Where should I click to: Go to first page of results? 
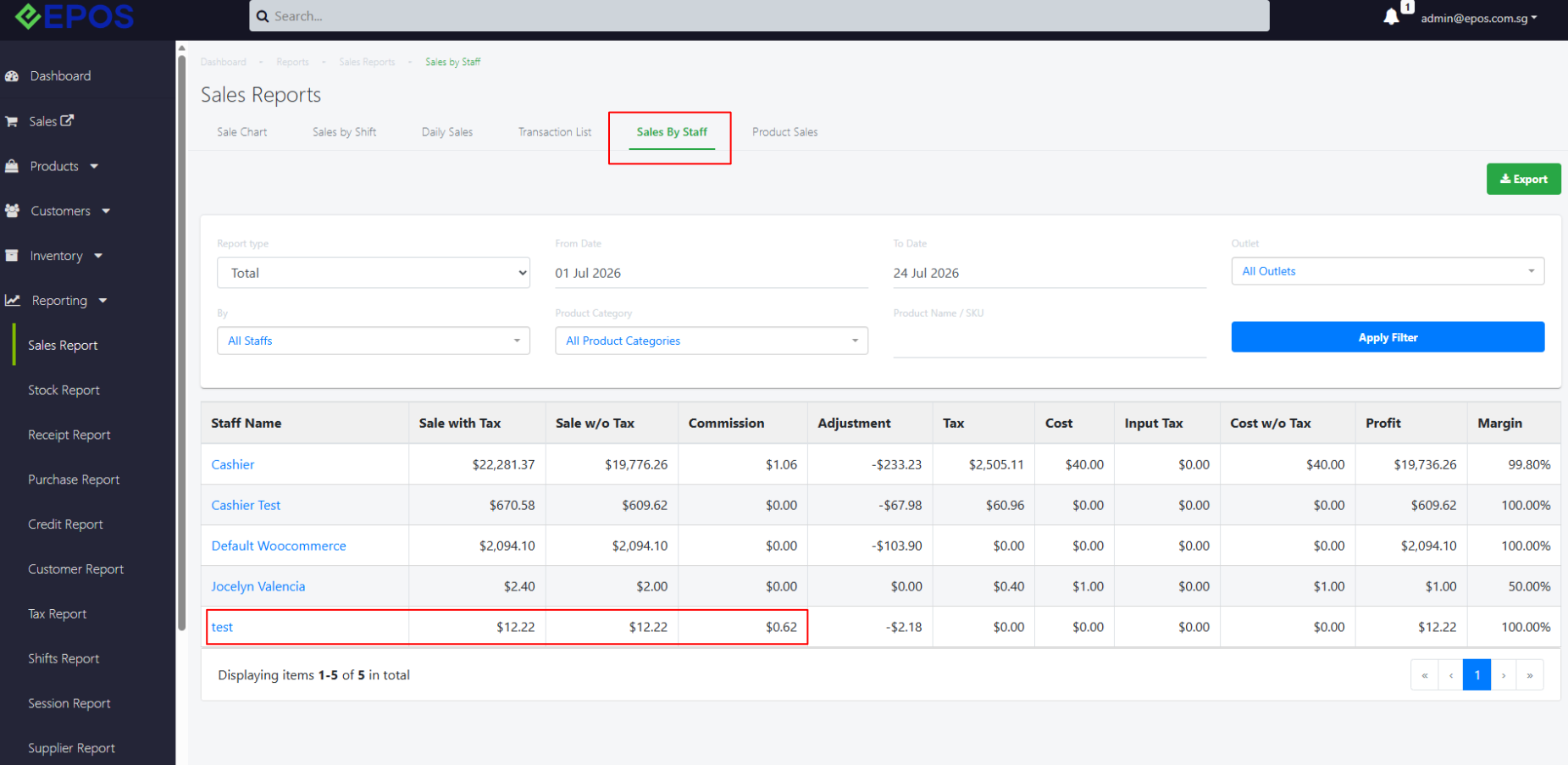pyautogui.click(x=1425, y=675)
